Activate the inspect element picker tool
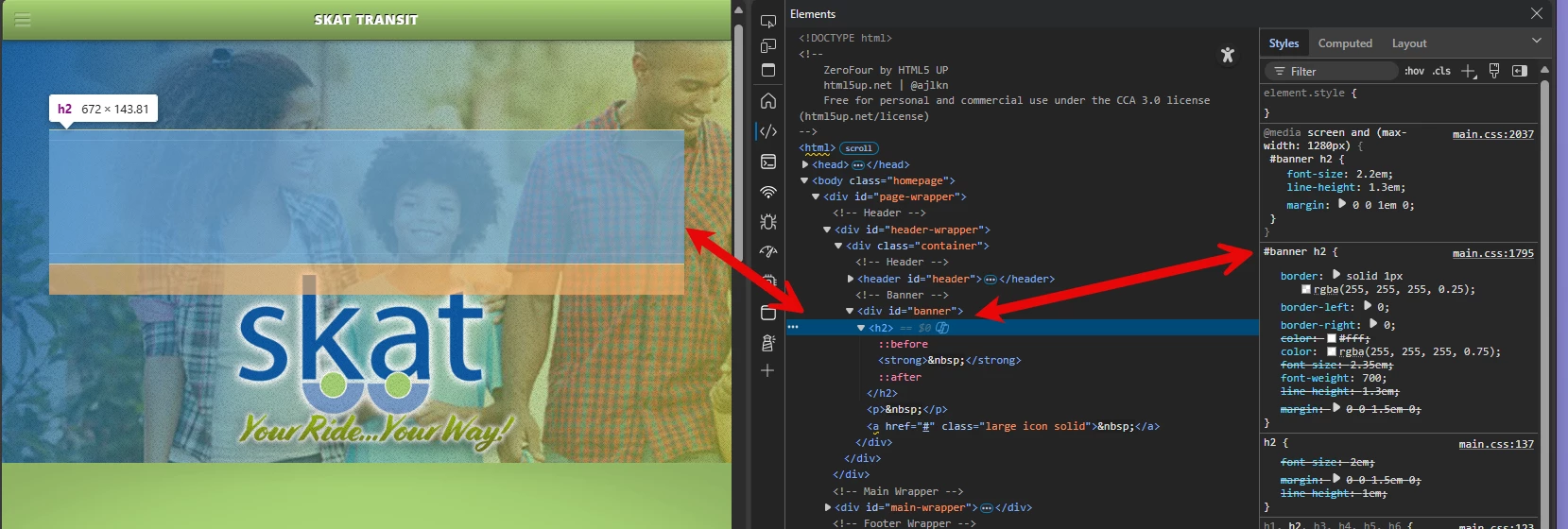1568x529 pixels. point(768,21)
